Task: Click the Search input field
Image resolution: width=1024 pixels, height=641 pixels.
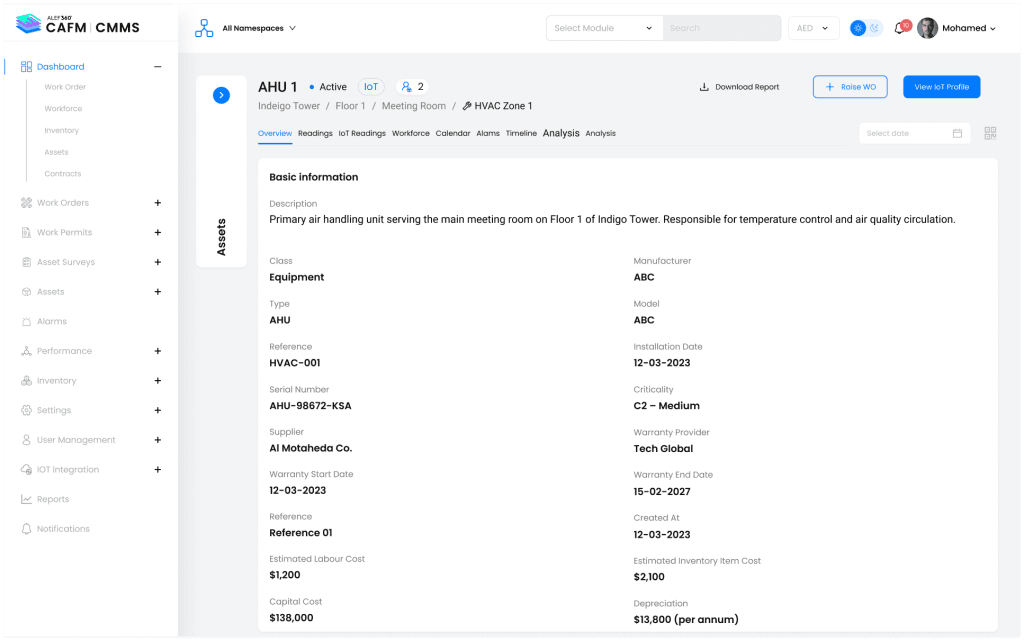Action: [720, 28]
